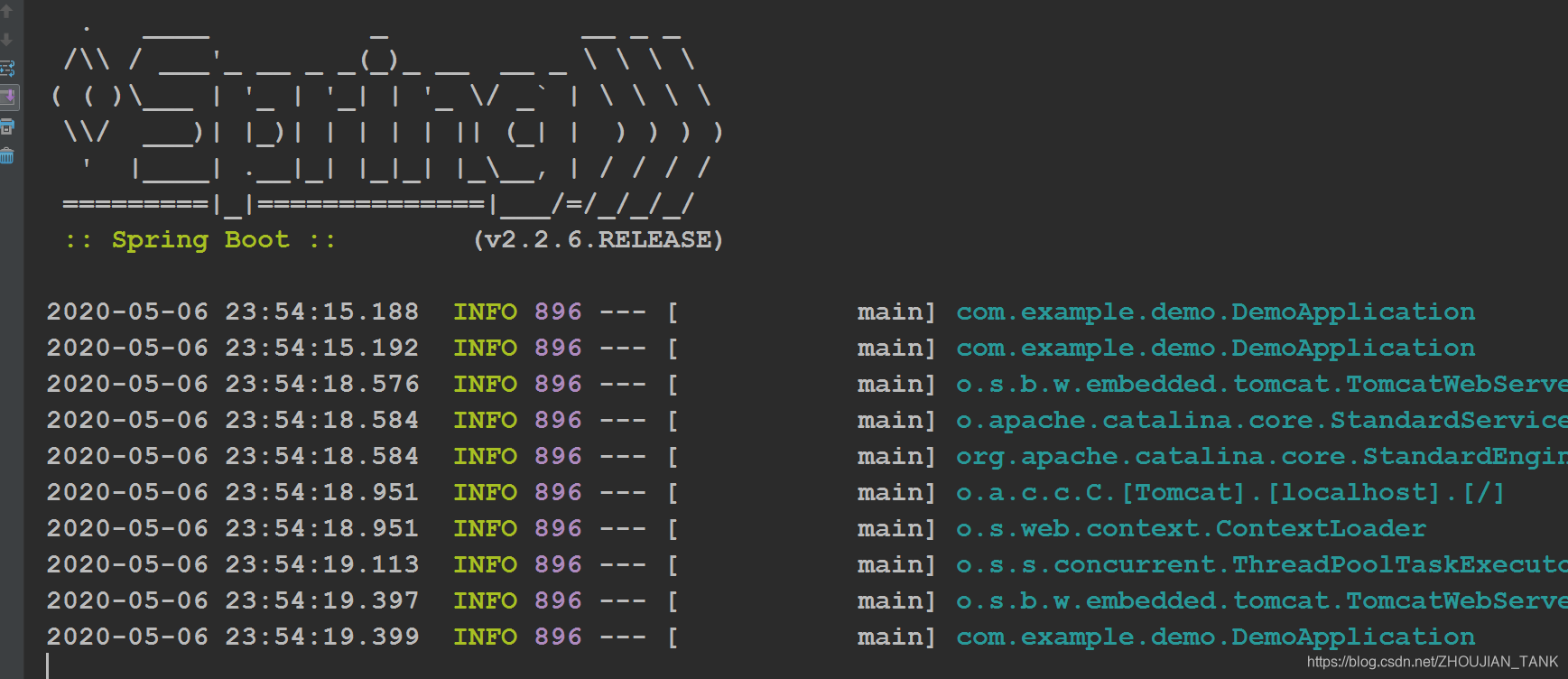1568x679 pixels.
Task: Click TomcatWebServer logger in the 23:54:18.576 row
Action: point(1262,385)
